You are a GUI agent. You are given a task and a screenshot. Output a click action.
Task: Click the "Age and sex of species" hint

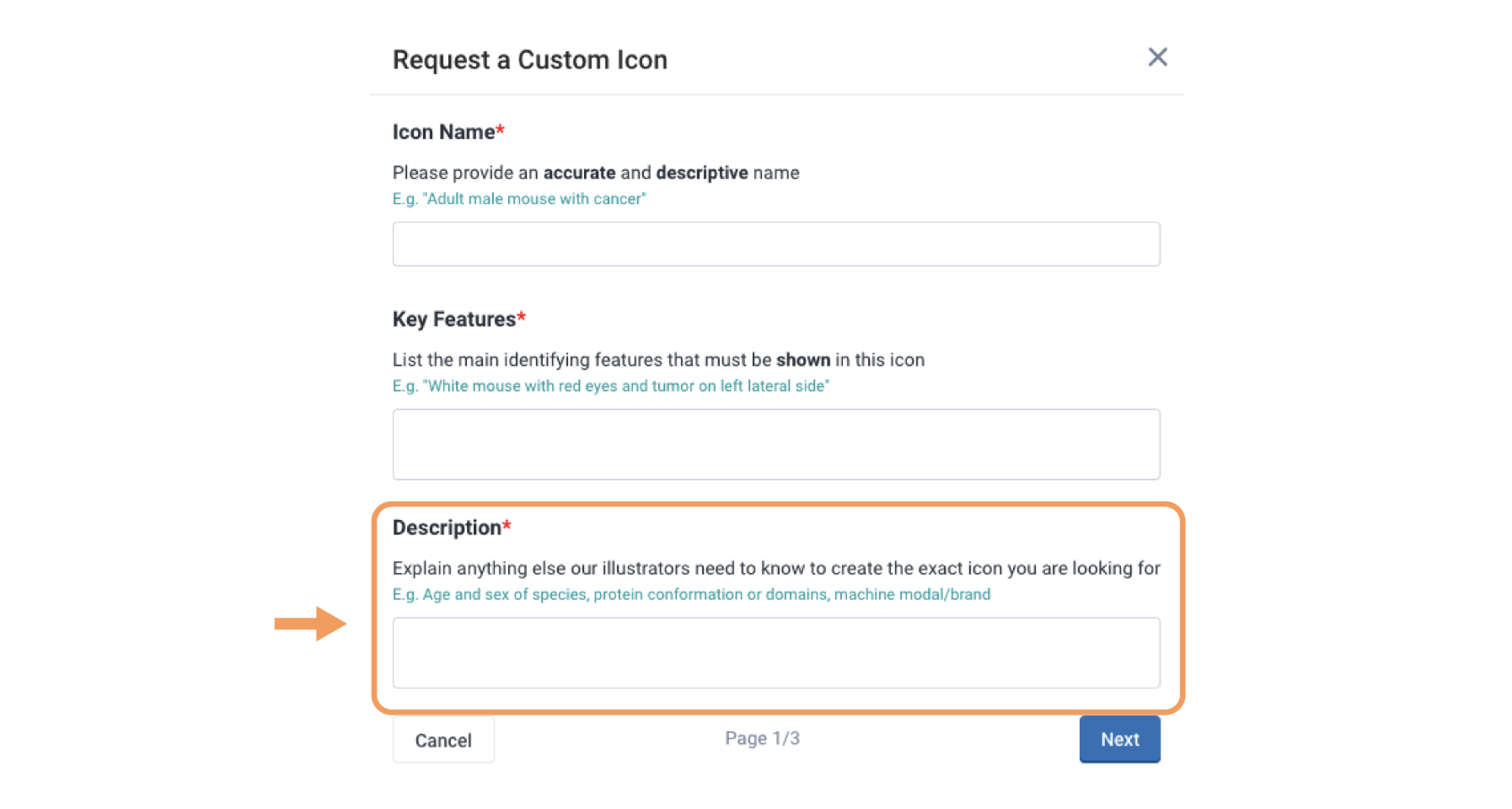click(691, 594)
